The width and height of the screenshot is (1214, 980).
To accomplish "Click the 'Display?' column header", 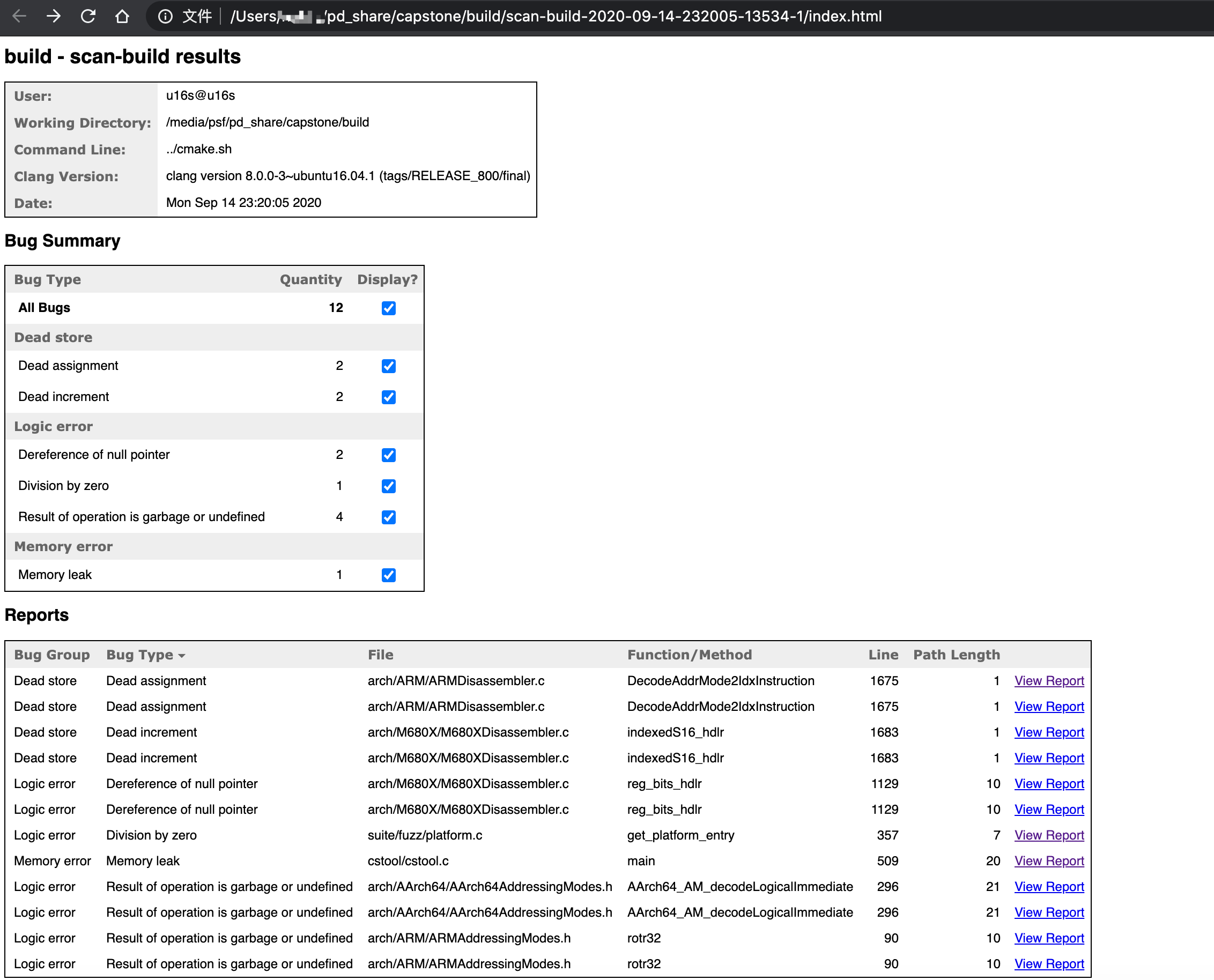I will click(x=387, y=279).
